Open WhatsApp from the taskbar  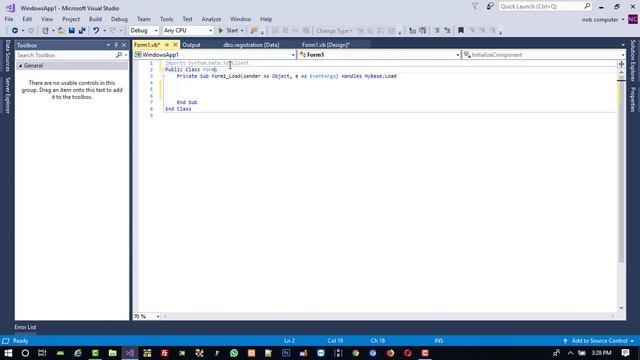(234, 353)
